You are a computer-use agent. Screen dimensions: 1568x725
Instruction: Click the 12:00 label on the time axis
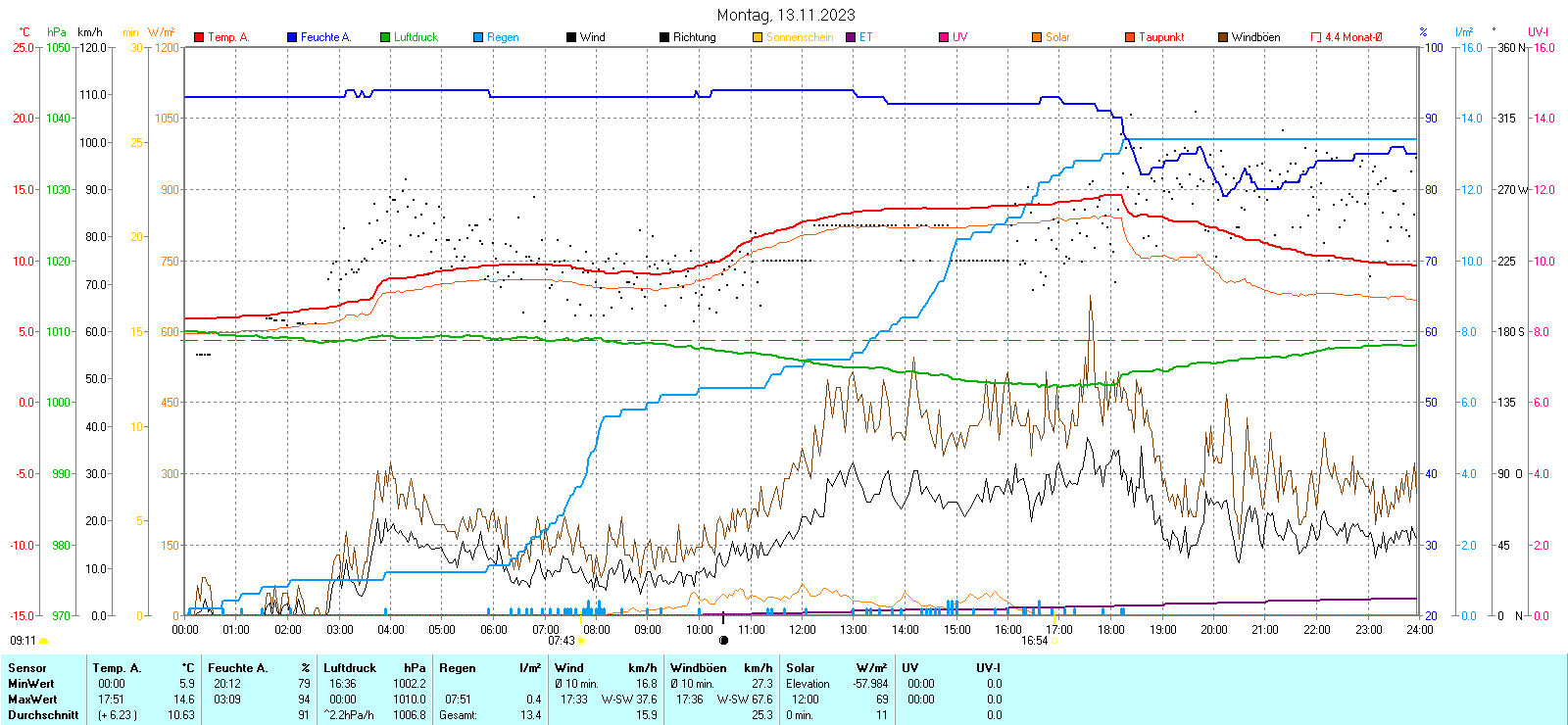[x=802, y=629]
